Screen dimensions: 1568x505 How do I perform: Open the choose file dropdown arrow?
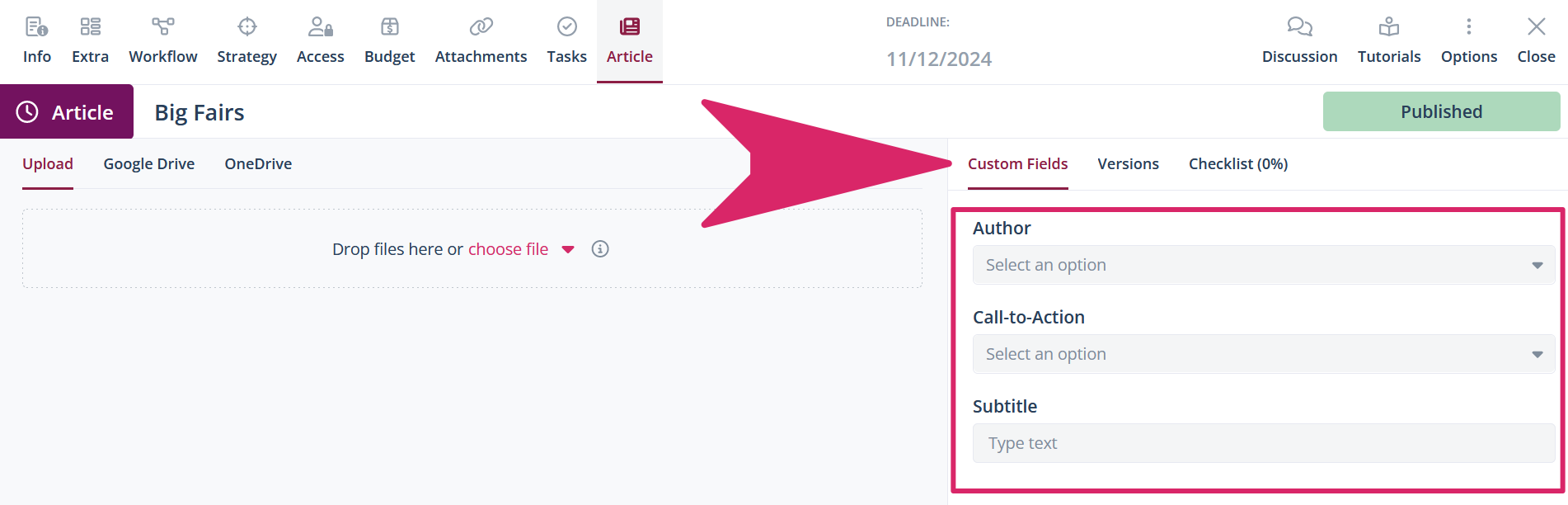[x=568, y=250]
